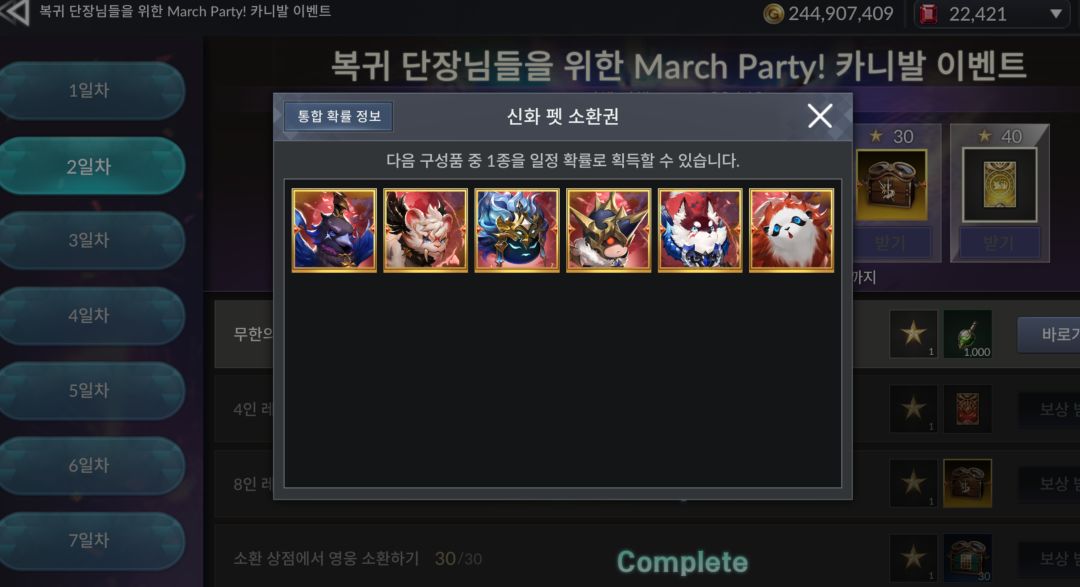The image size is (1080, 587).
Task: Expand the currency dropdown arrow
Action: tap(1056, 14)
